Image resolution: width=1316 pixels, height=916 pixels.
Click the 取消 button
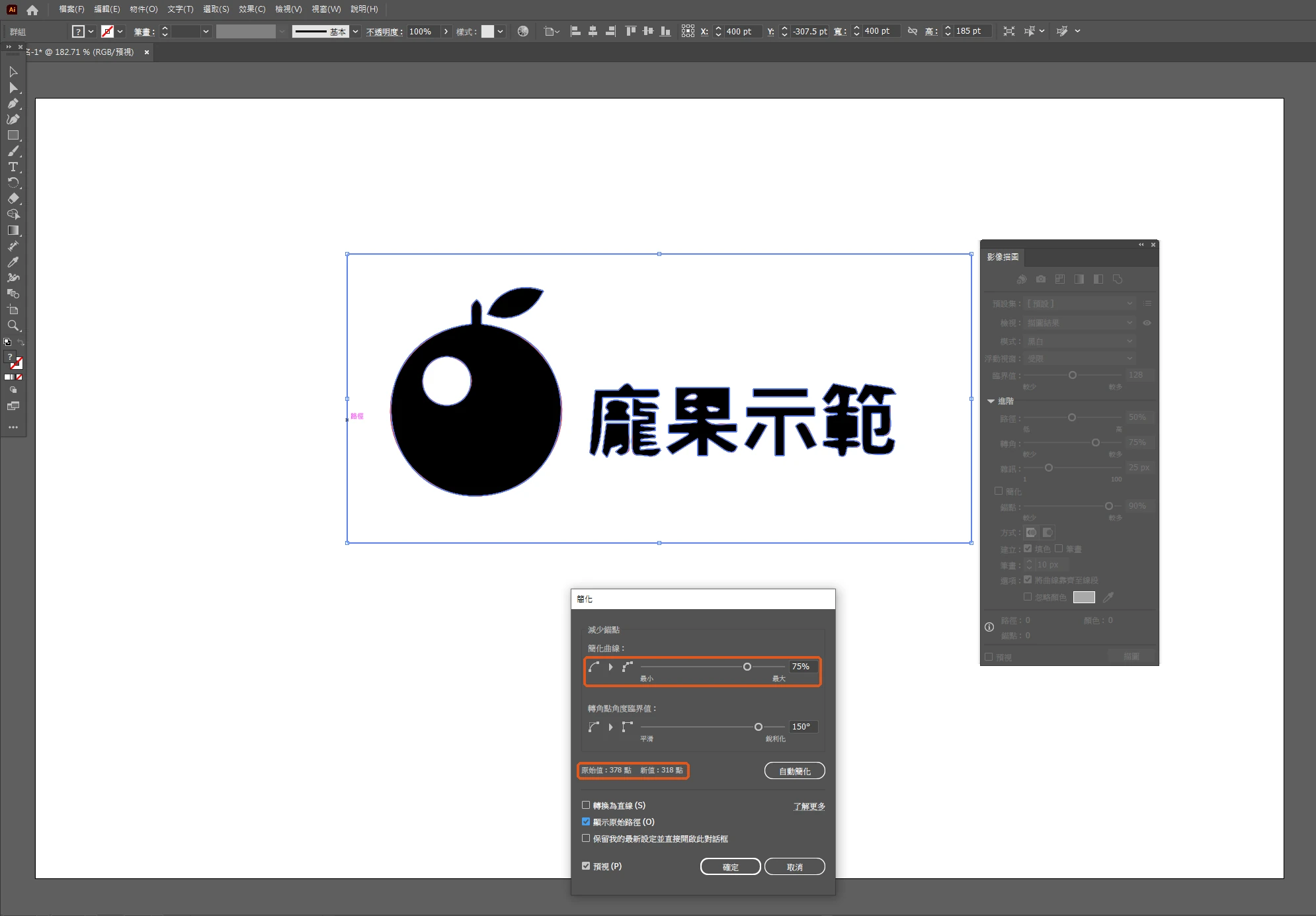[795, 866]
